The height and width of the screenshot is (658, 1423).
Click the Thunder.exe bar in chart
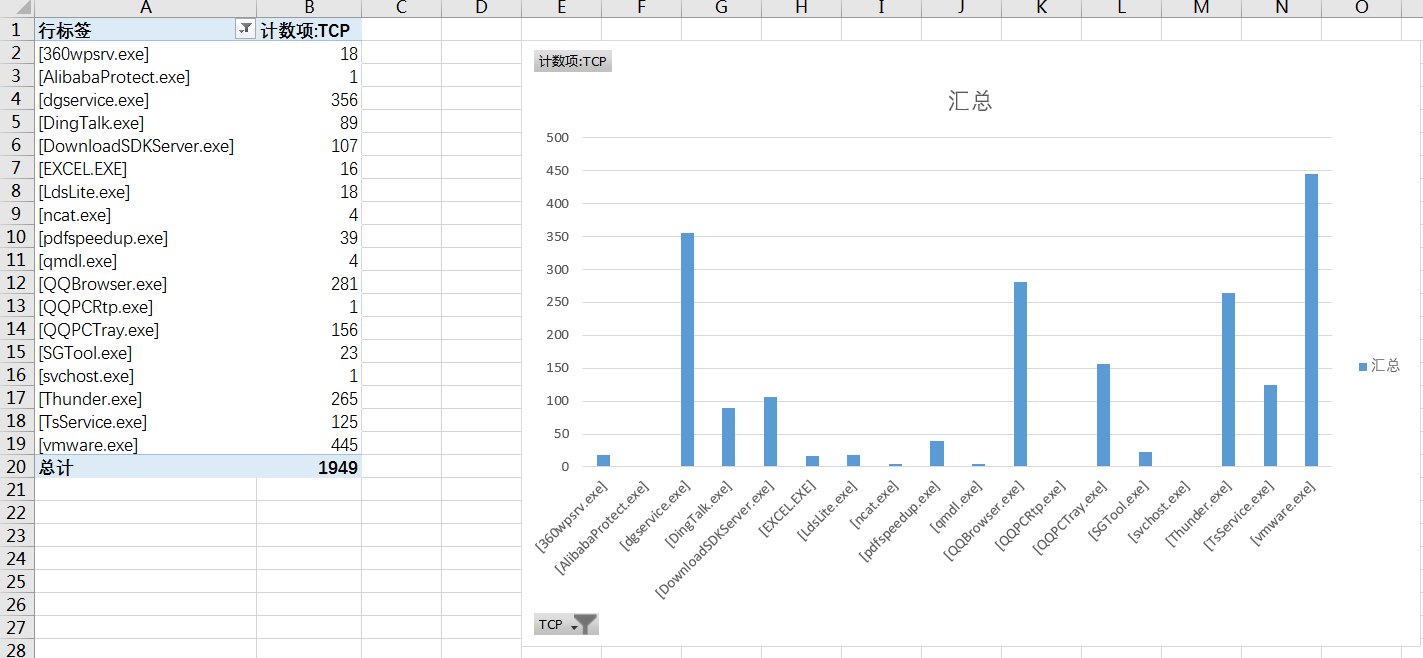[1228, 380]
